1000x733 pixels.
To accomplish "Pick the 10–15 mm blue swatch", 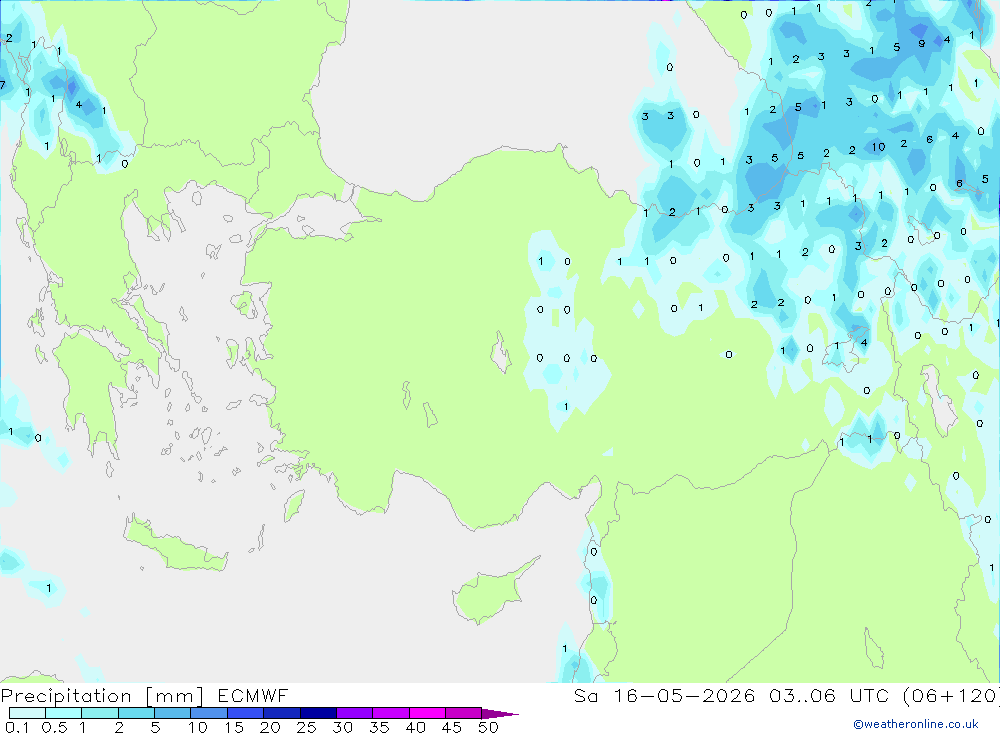I will (x=209, y=713).
